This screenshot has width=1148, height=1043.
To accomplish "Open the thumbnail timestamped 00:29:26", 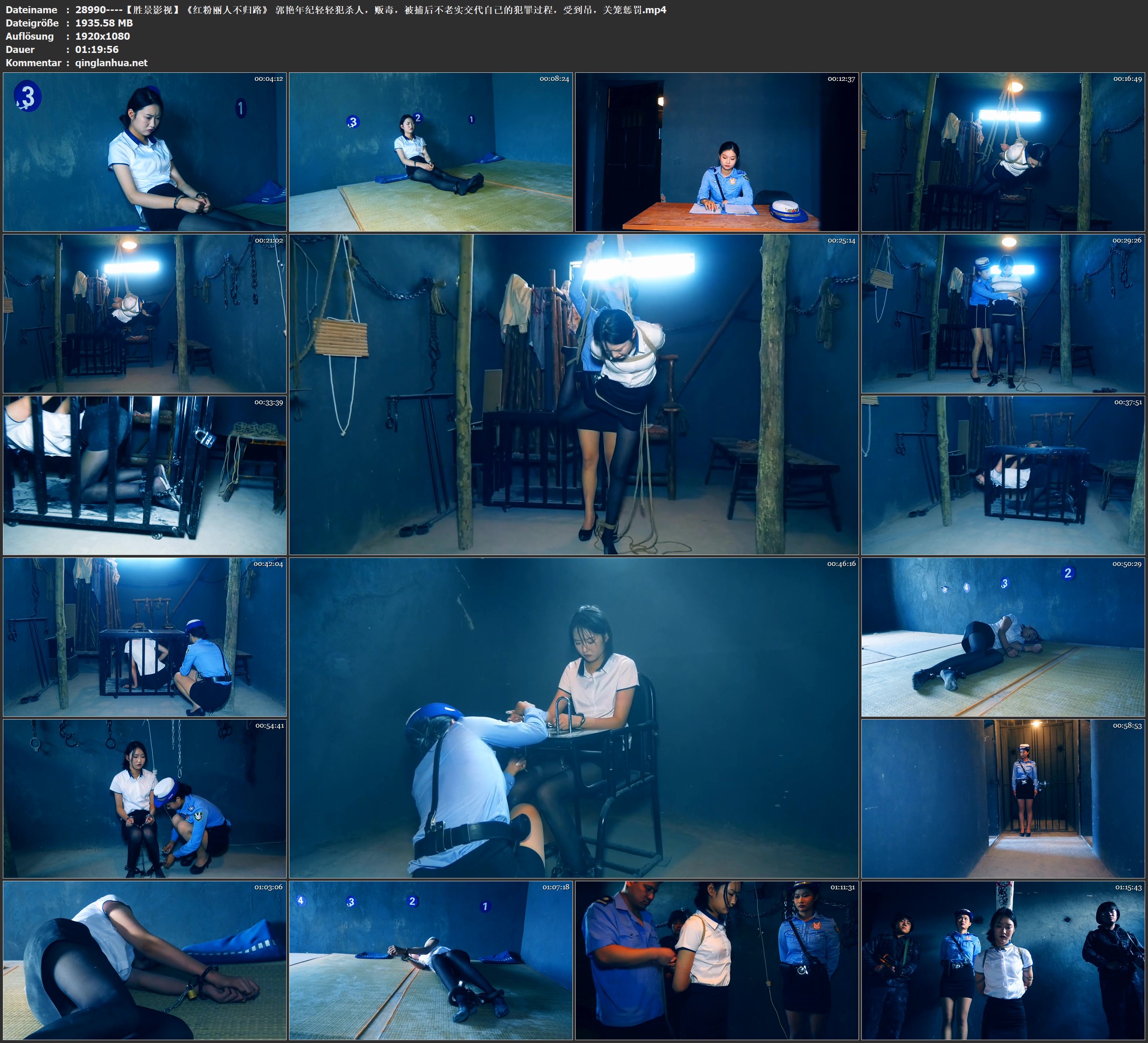I will (1003, 313).
